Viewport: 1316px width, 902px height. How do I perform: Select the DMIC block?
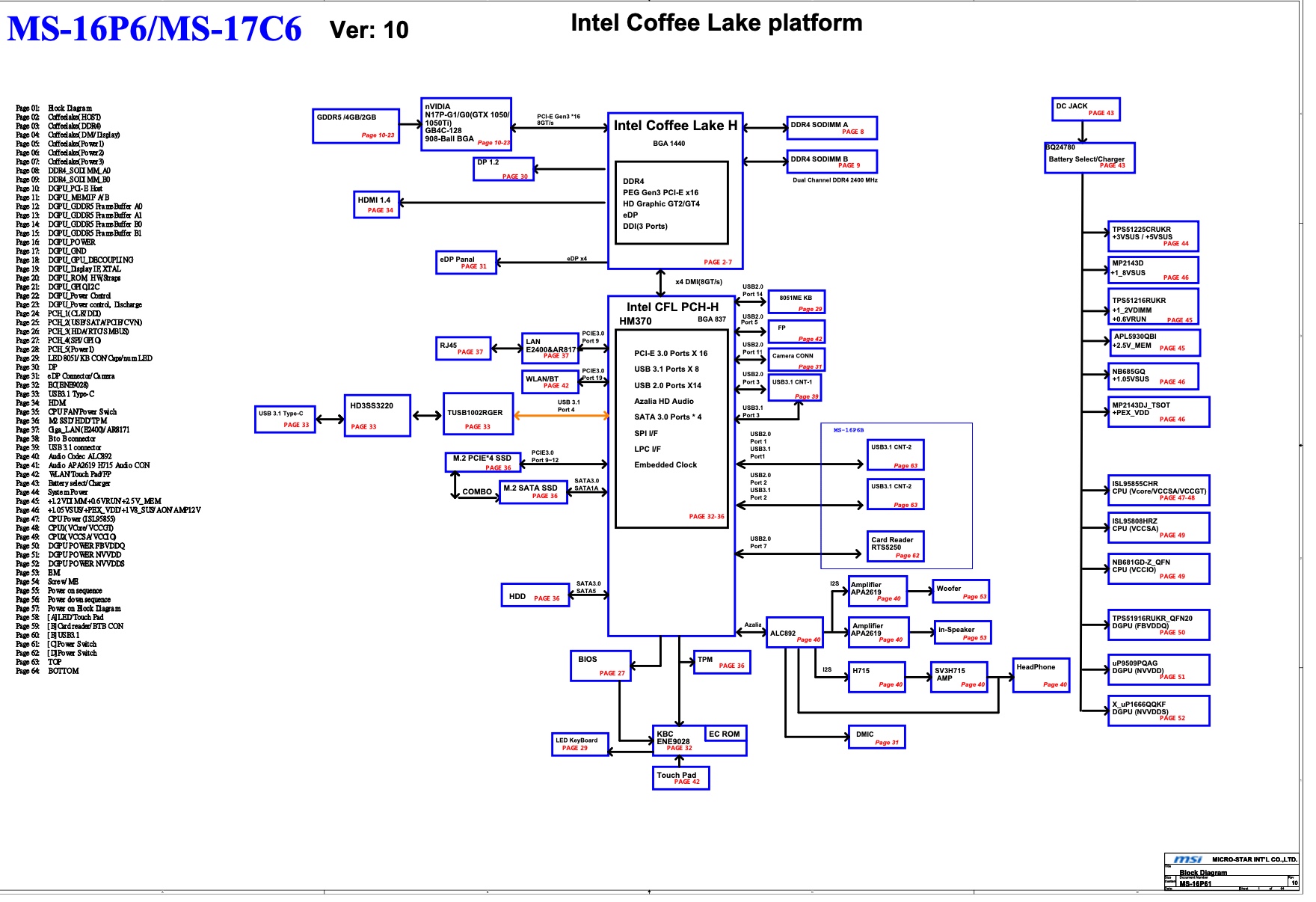877,737
